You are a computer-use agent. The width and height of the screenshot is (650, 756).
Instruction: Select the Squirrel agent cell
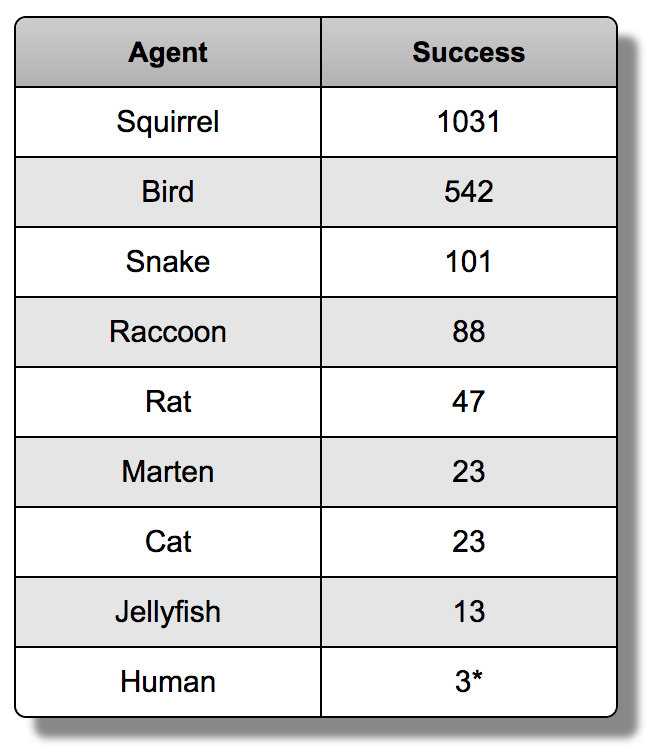click(168, 122)
